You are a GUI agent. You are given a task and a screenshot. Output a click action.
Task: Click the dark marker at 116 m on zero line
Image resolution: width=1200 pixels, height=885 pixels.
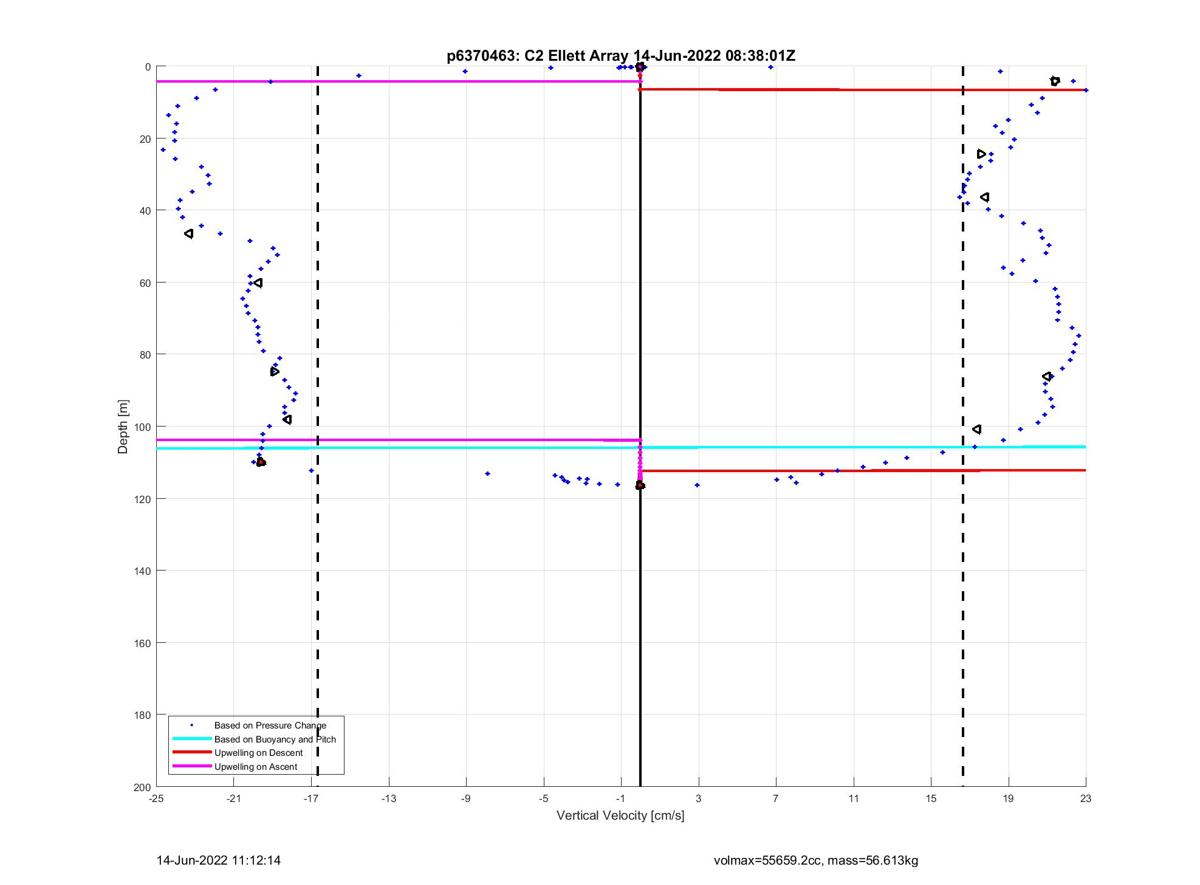(x=640, y=486)
